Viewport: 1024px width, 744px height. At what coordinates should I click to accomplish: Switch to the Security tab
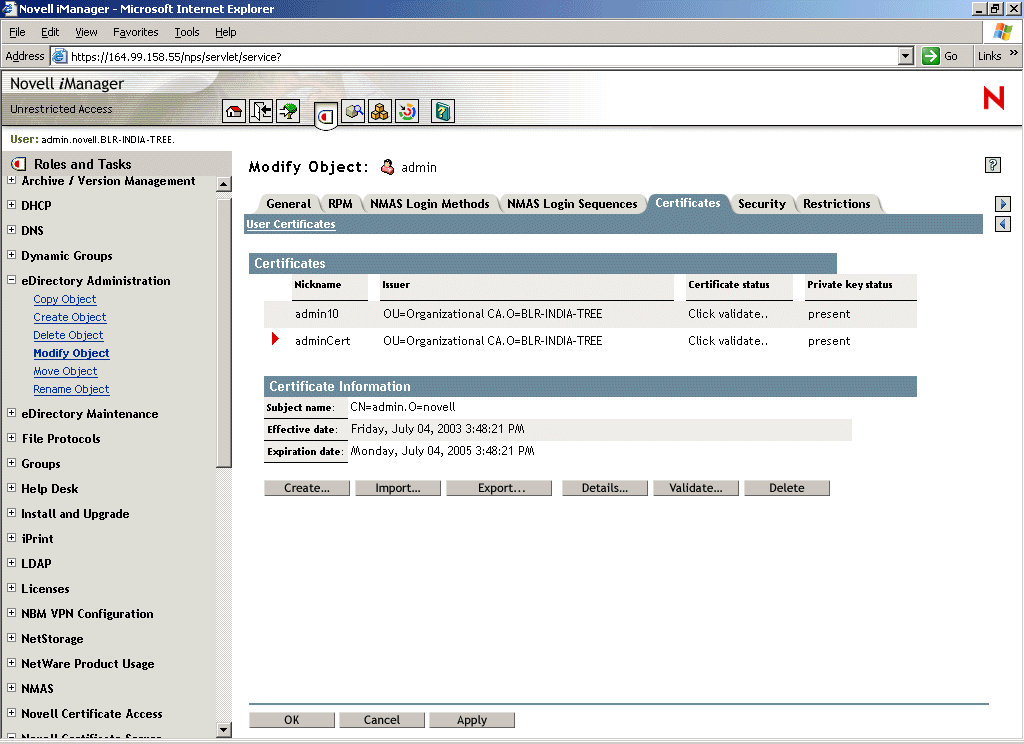tap(762, 204)
